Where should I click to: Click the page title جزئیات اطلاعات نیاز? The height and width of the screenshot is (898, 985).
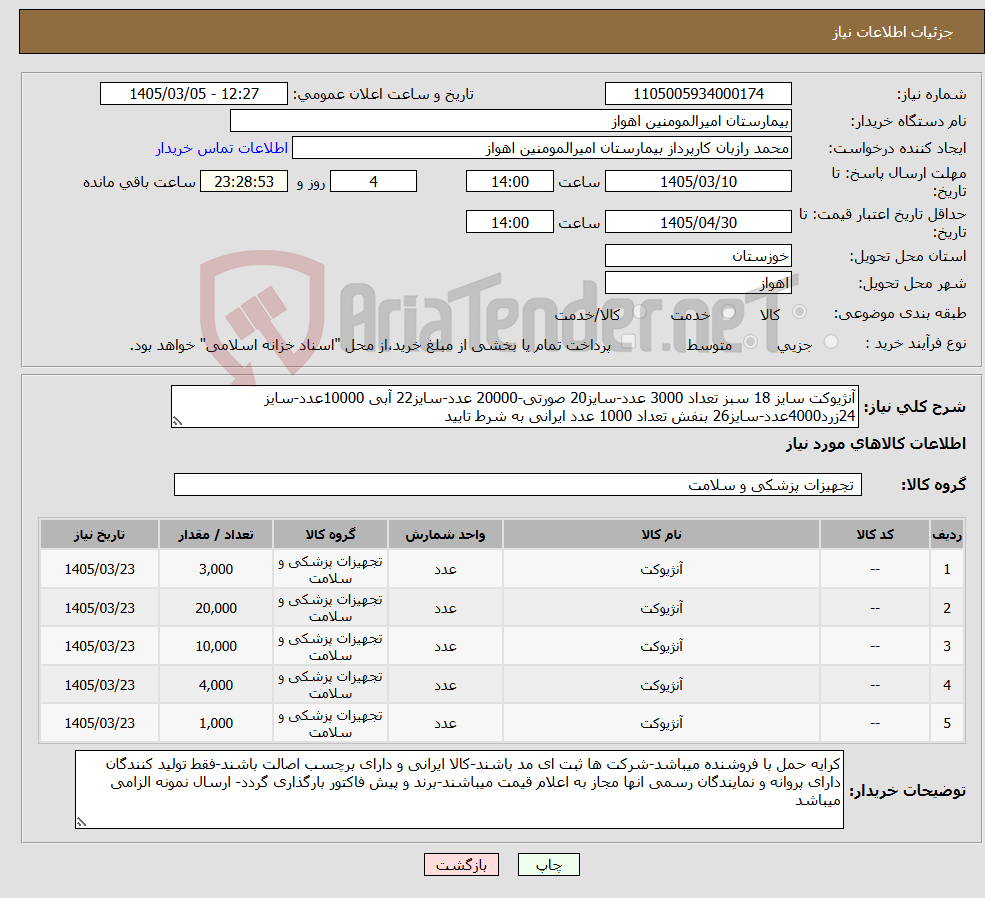click(x=893, y=32)
